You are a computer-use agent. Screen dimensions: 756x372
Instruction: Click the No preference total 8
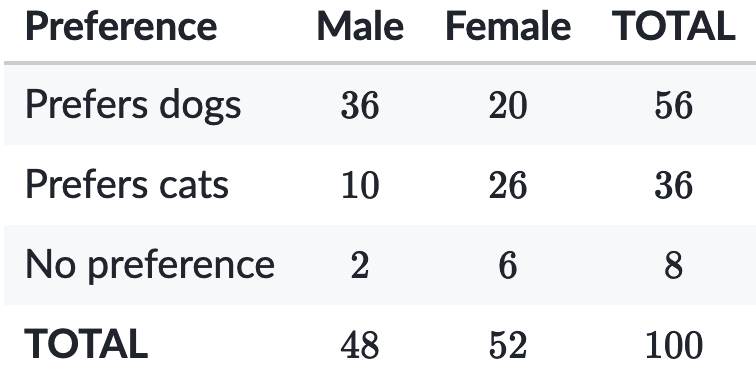[x=674, y=265]
